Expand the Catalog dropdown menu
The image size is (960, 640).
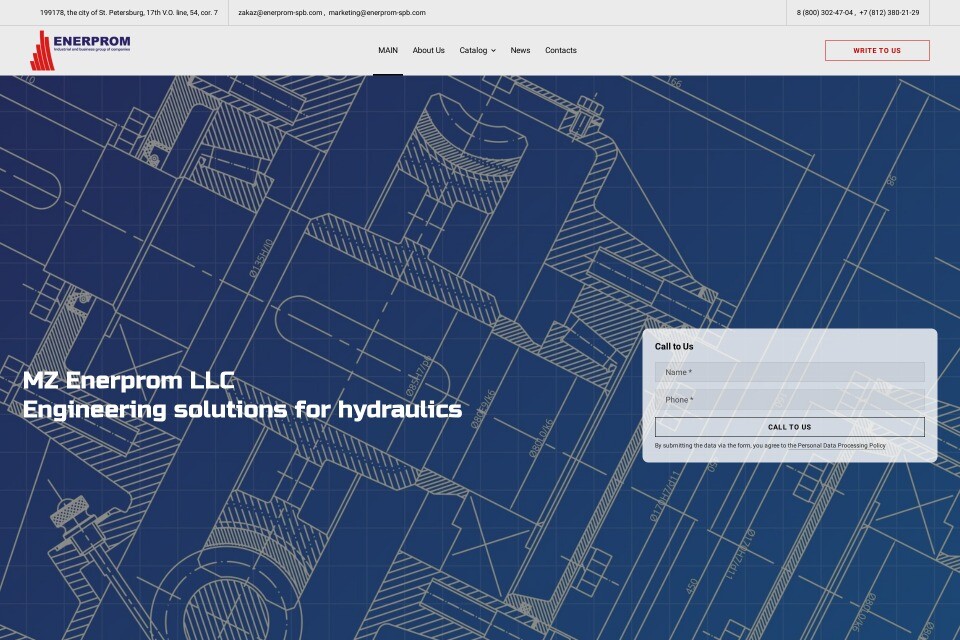pos(478,50)
